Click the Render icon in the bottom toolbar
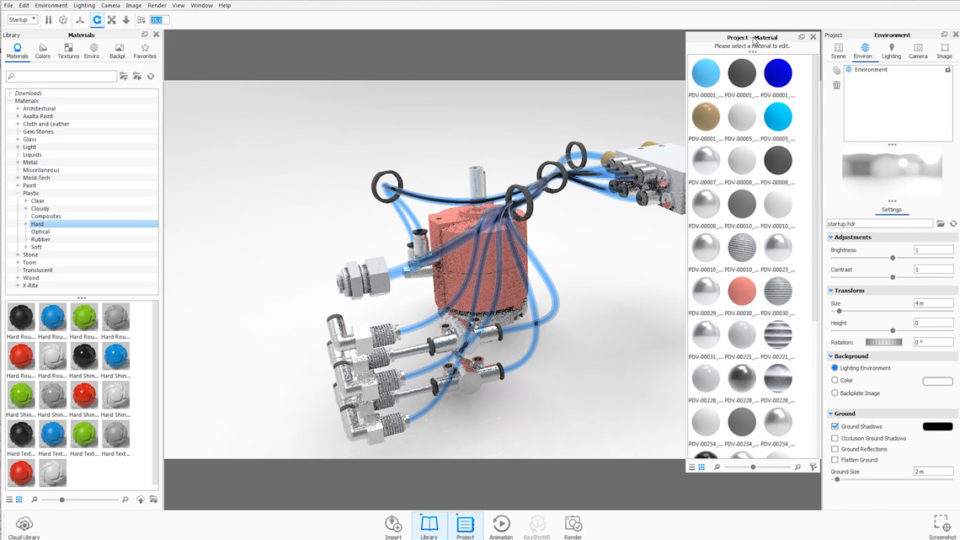The image size is (960, 540). (573, 525)
